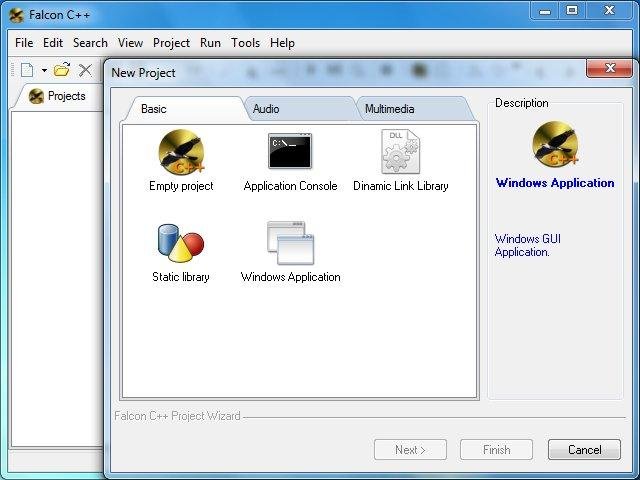Switch to the Audio tab
This screenshot has width=640, height=480.
coord(300,109)
